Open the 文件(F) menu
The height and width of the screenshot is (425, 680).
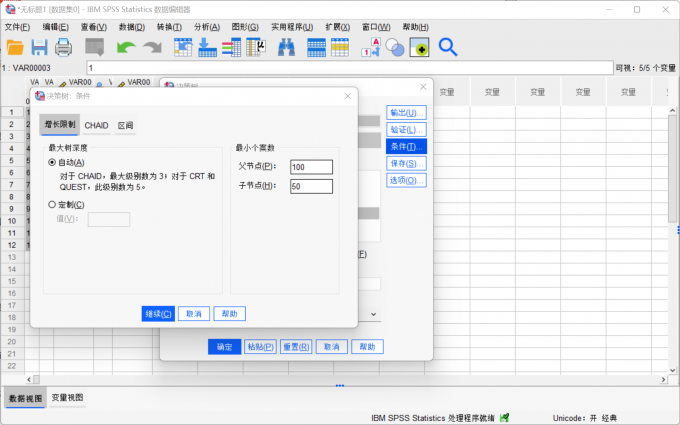[x=17, y=27]
